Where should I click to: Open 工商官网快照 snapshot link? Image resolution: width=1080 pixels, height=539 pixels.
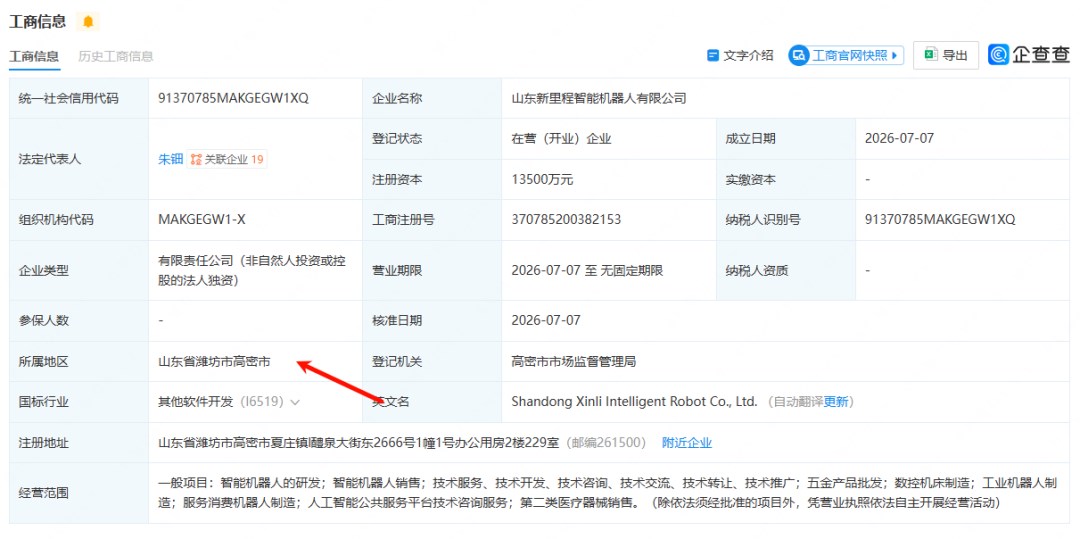846,56
